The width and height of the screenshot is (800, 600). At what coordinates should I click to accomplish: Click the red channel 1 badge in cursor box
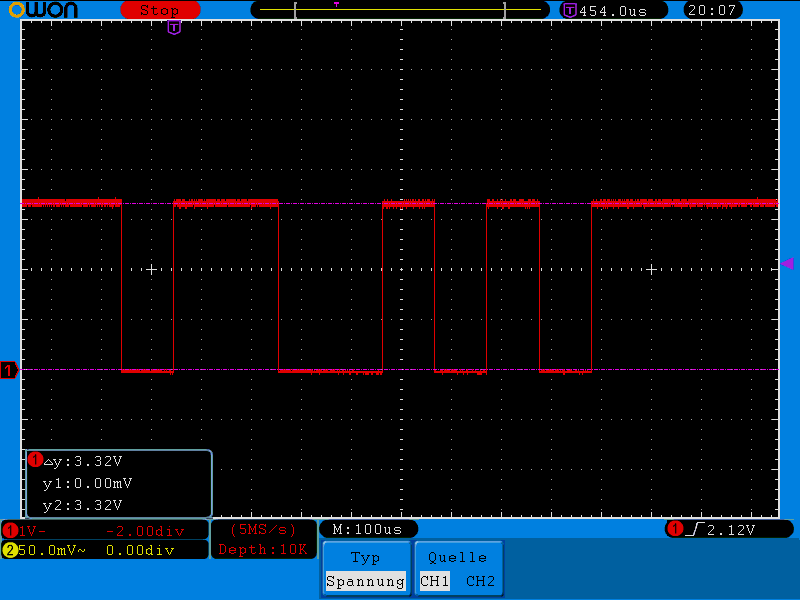pos(35,460)
